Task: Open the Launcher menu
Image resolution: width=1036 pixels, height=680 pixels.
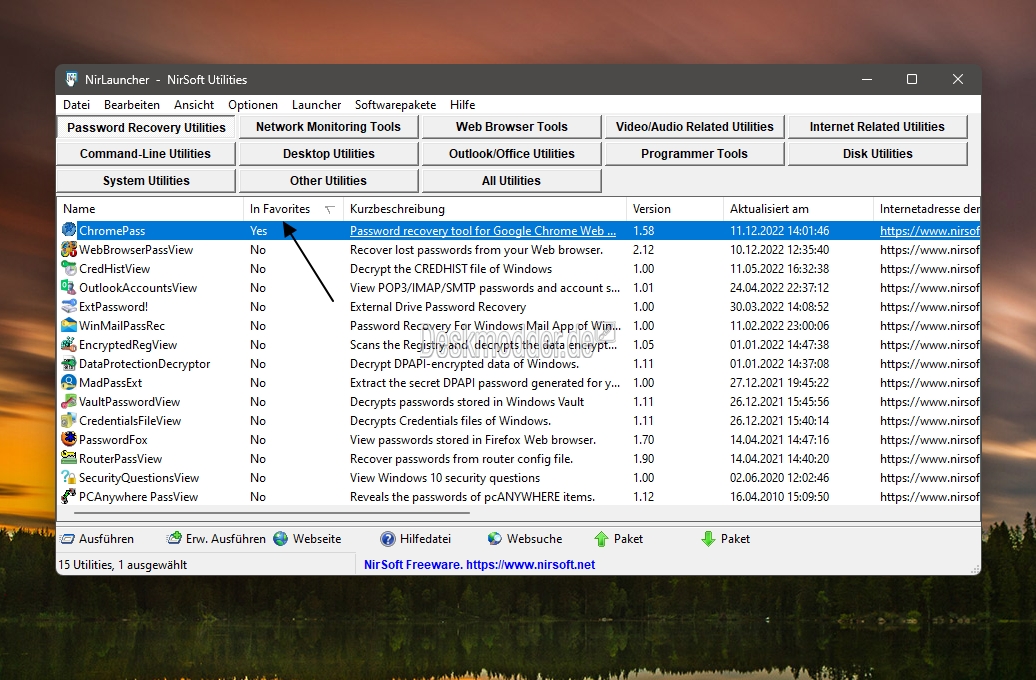Action: (x=316, y=105)
